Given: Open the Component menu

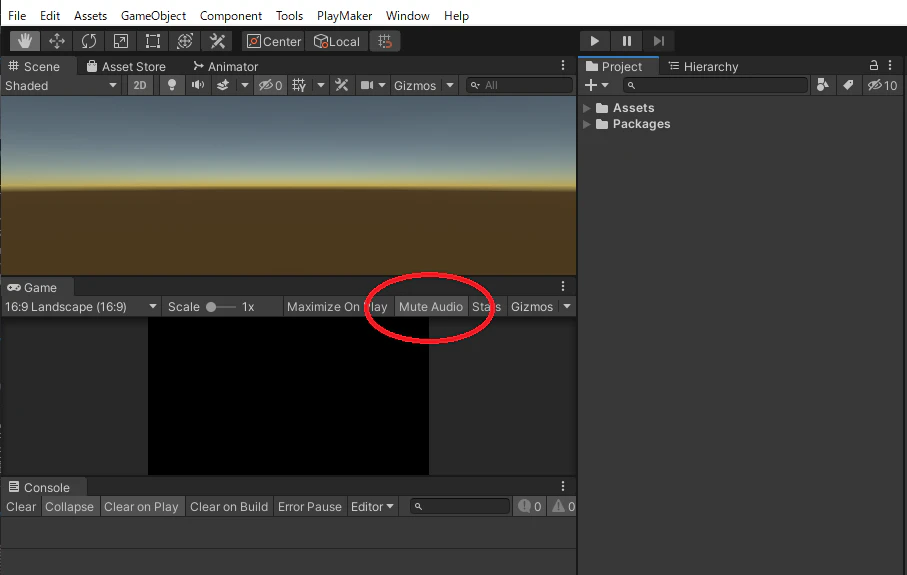Looking at the screenshot, I should (231, 16).
